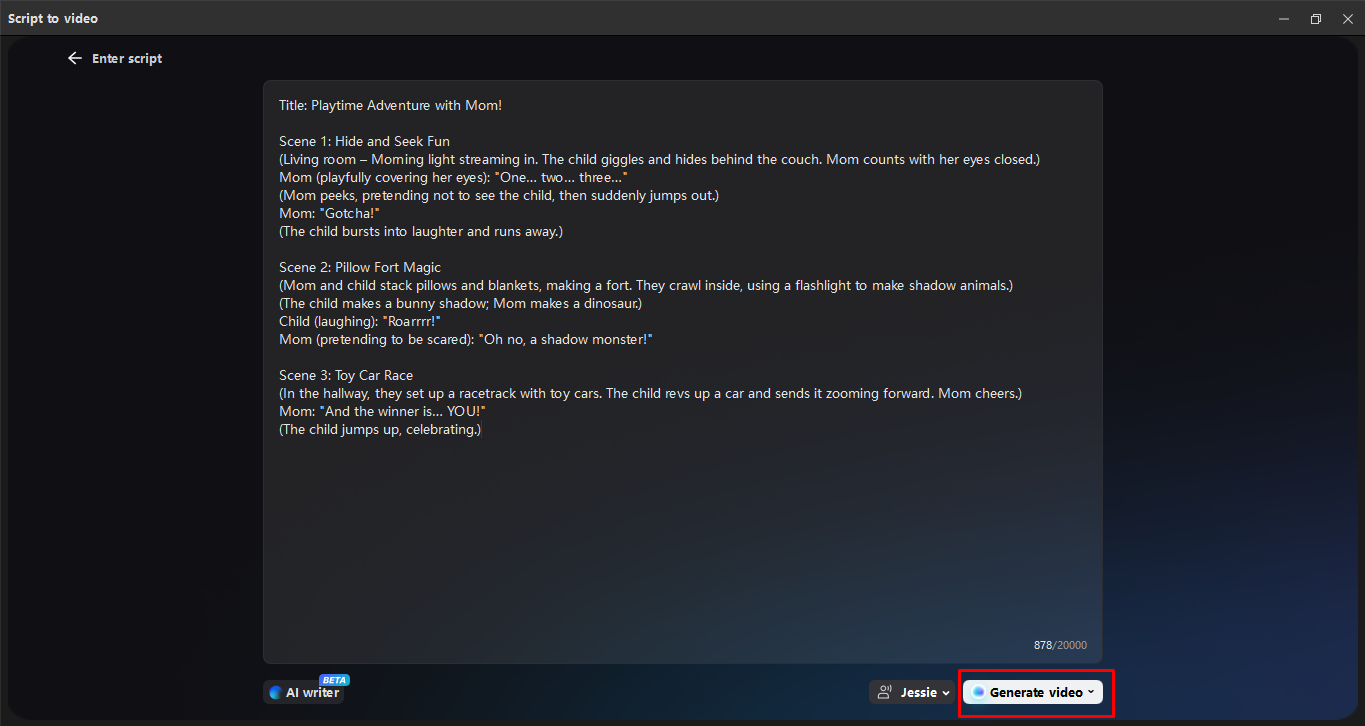
Task: Open the Jessie voice dropdown
Action: coord(912,692)
